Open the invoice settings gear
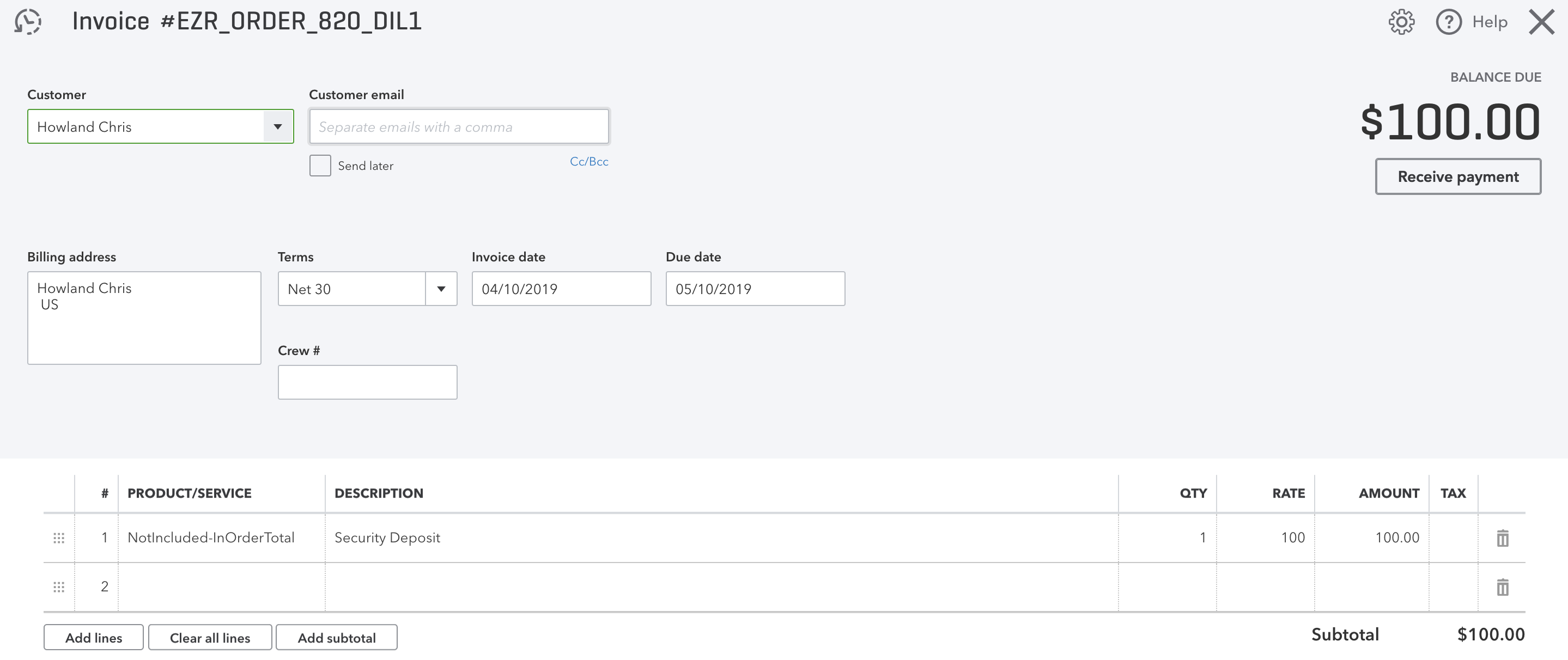 [1401, 22]
